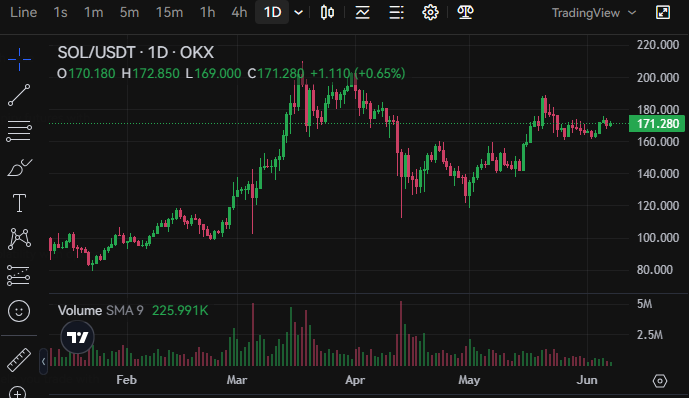Click the current price tag 171.280
Image resolution: width=689 pixels, height=398 pixels.
coord(656,123)
